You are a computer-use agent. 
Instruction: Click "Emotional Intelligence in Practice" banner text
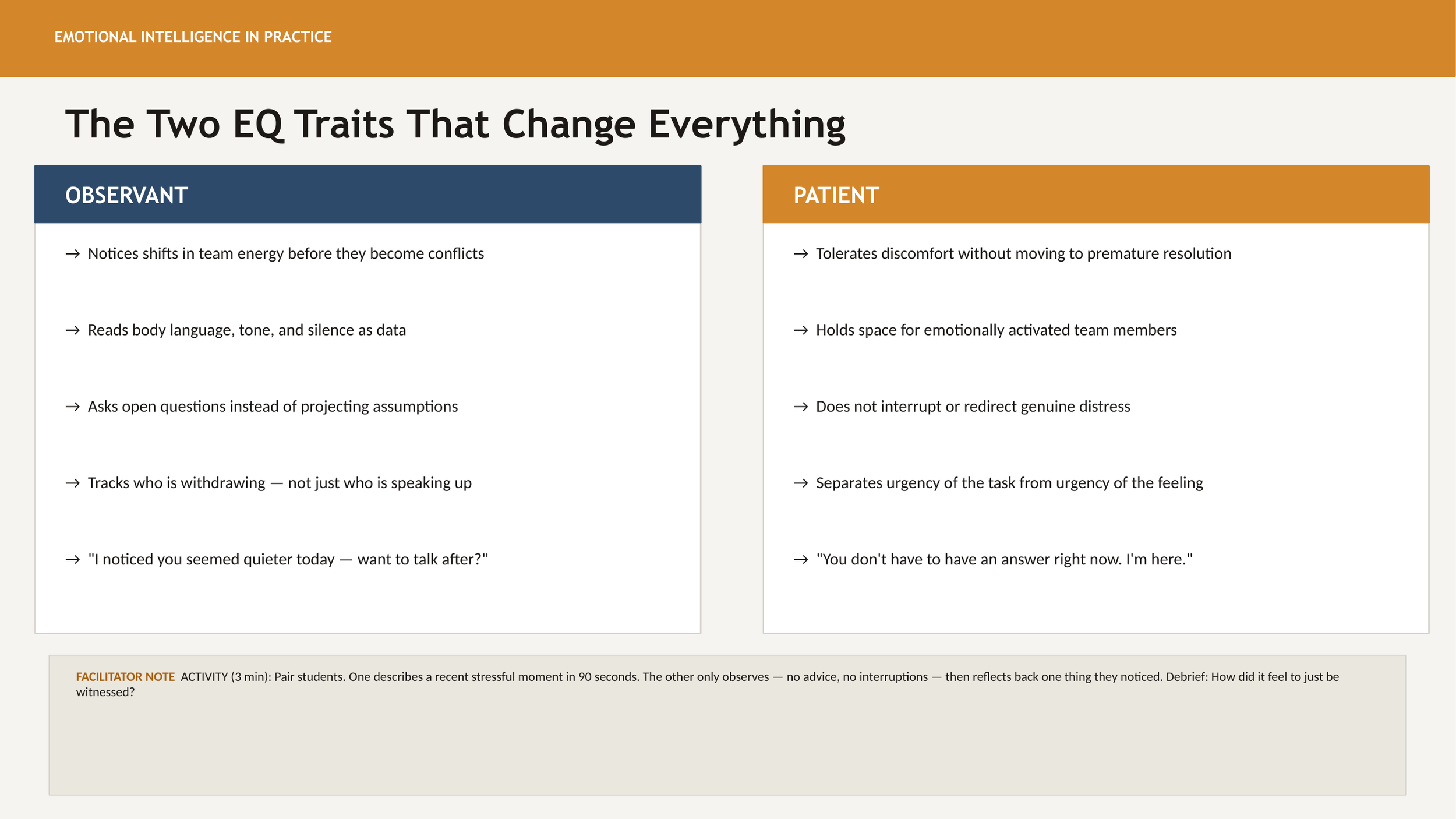point(193,37)
